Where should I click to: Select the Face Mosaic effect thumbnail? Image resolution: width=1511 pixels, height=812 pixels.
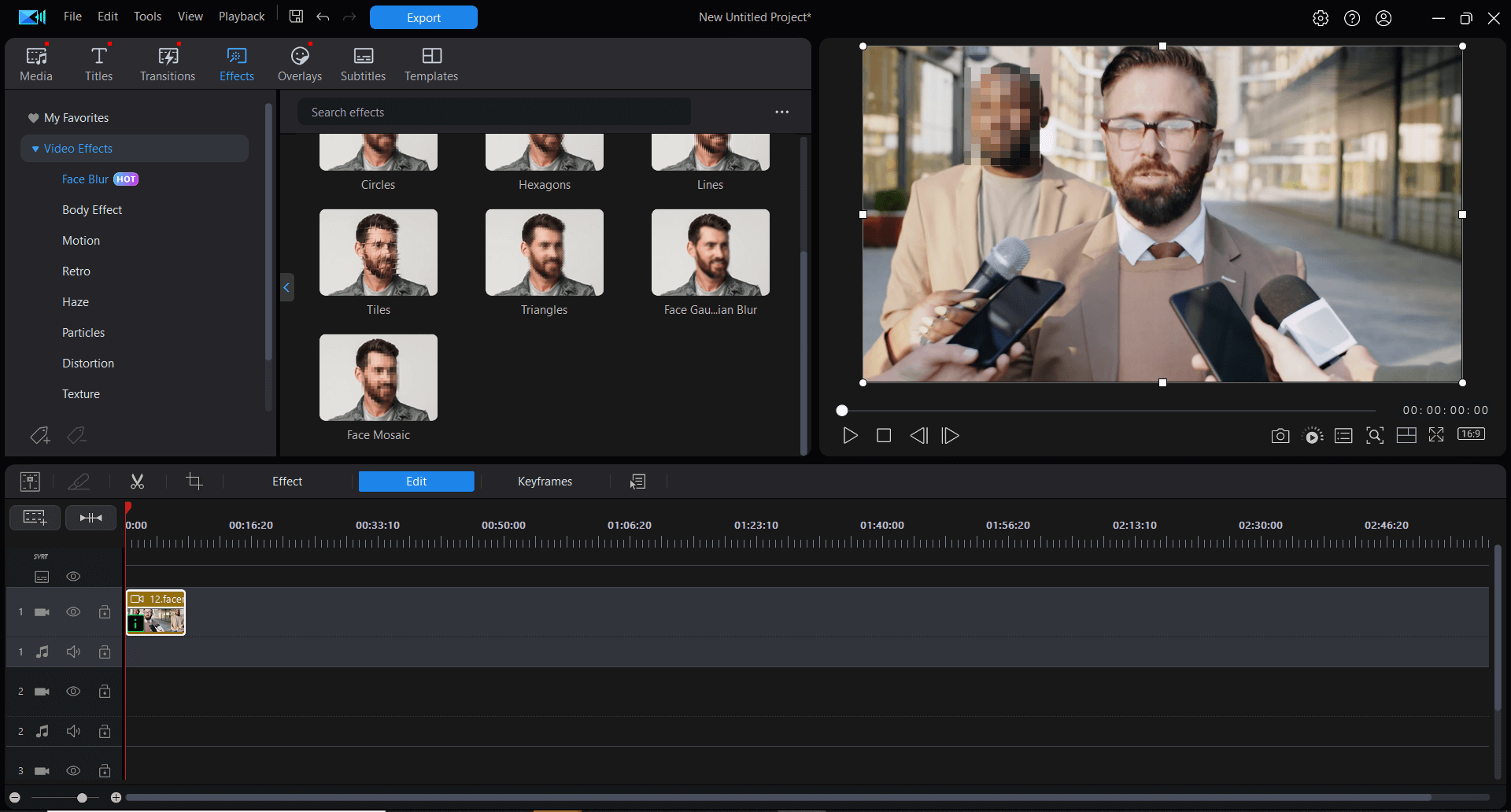[378, 378]
